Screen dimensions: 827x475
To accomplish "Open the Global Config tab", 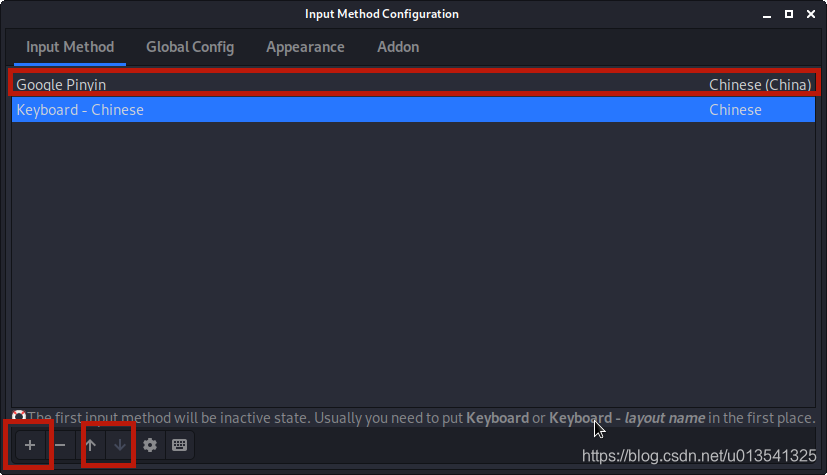I will 190,47.
